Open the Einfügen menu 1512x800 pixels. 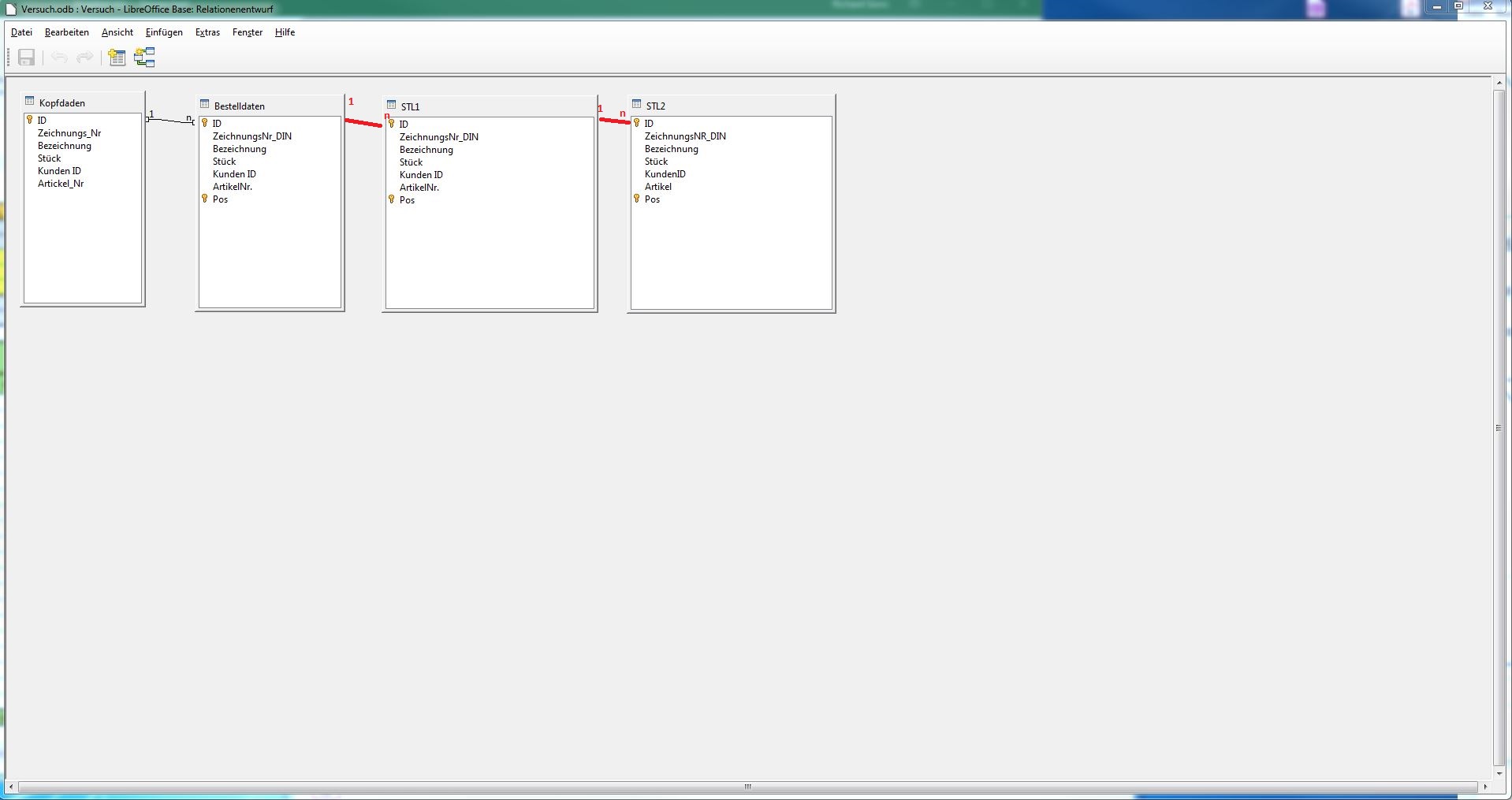point(164,32)
